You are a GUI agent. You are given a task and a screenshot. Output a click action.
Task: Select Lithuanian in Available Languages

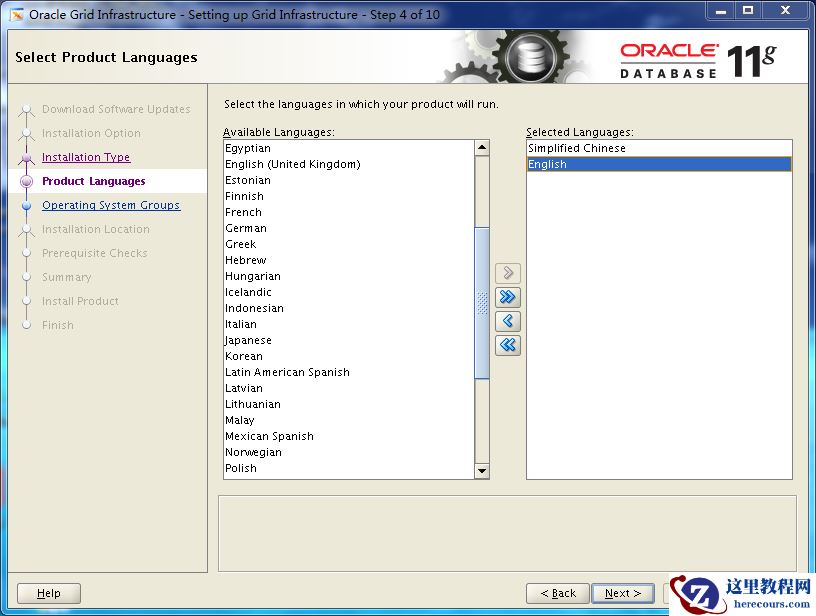[x=349, y=404]
